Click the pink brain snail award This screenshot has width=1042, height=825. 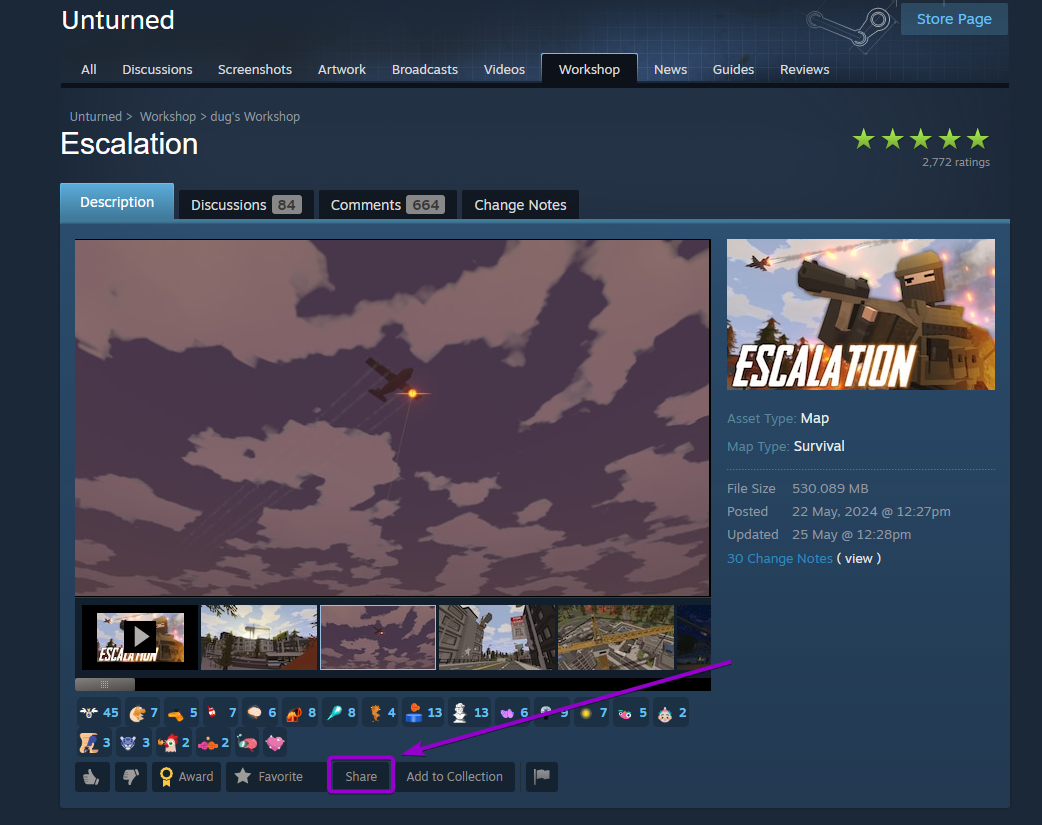point(247,742)
